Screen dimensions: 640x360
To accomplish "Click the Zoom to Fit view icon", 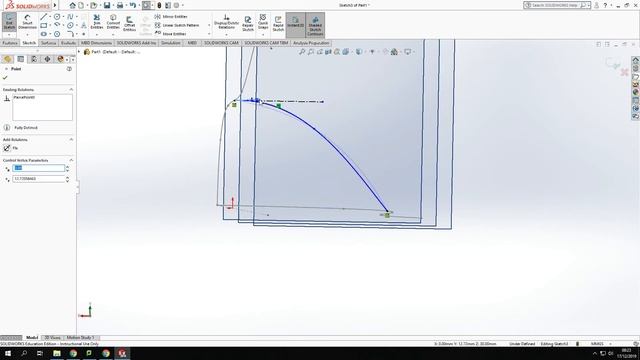I will [302, 52].
